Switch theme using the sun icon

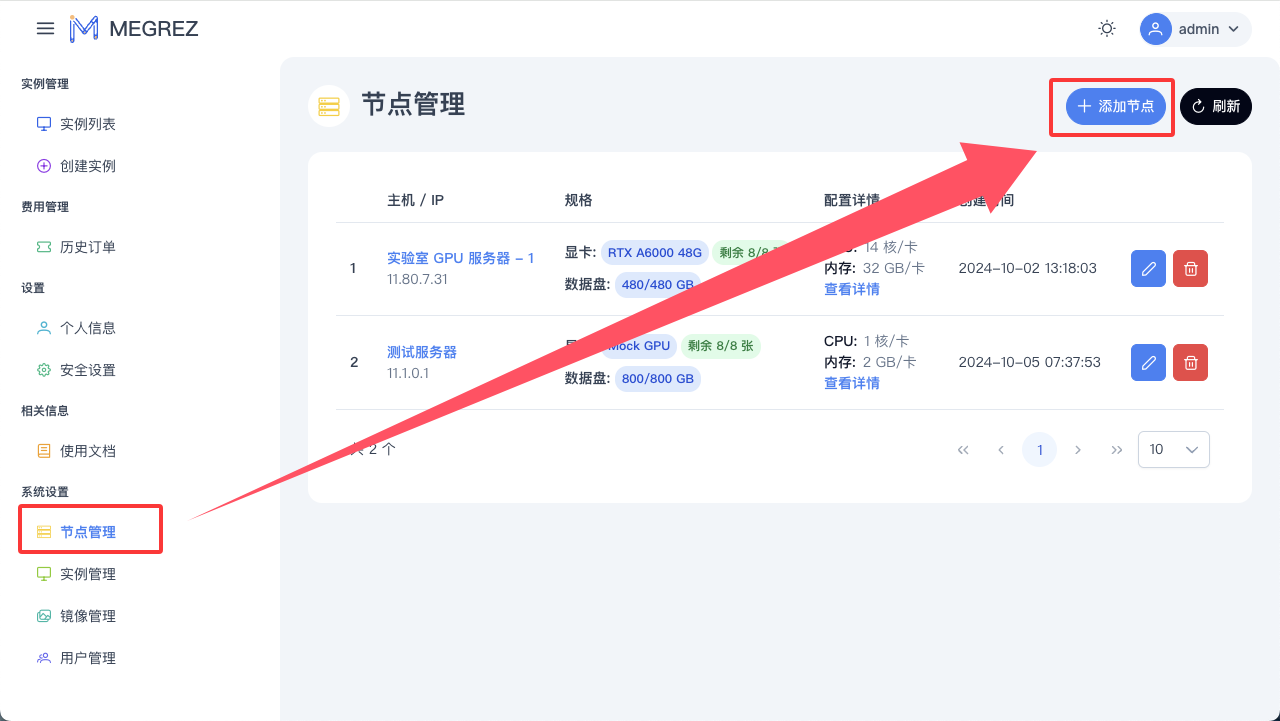1107,29
